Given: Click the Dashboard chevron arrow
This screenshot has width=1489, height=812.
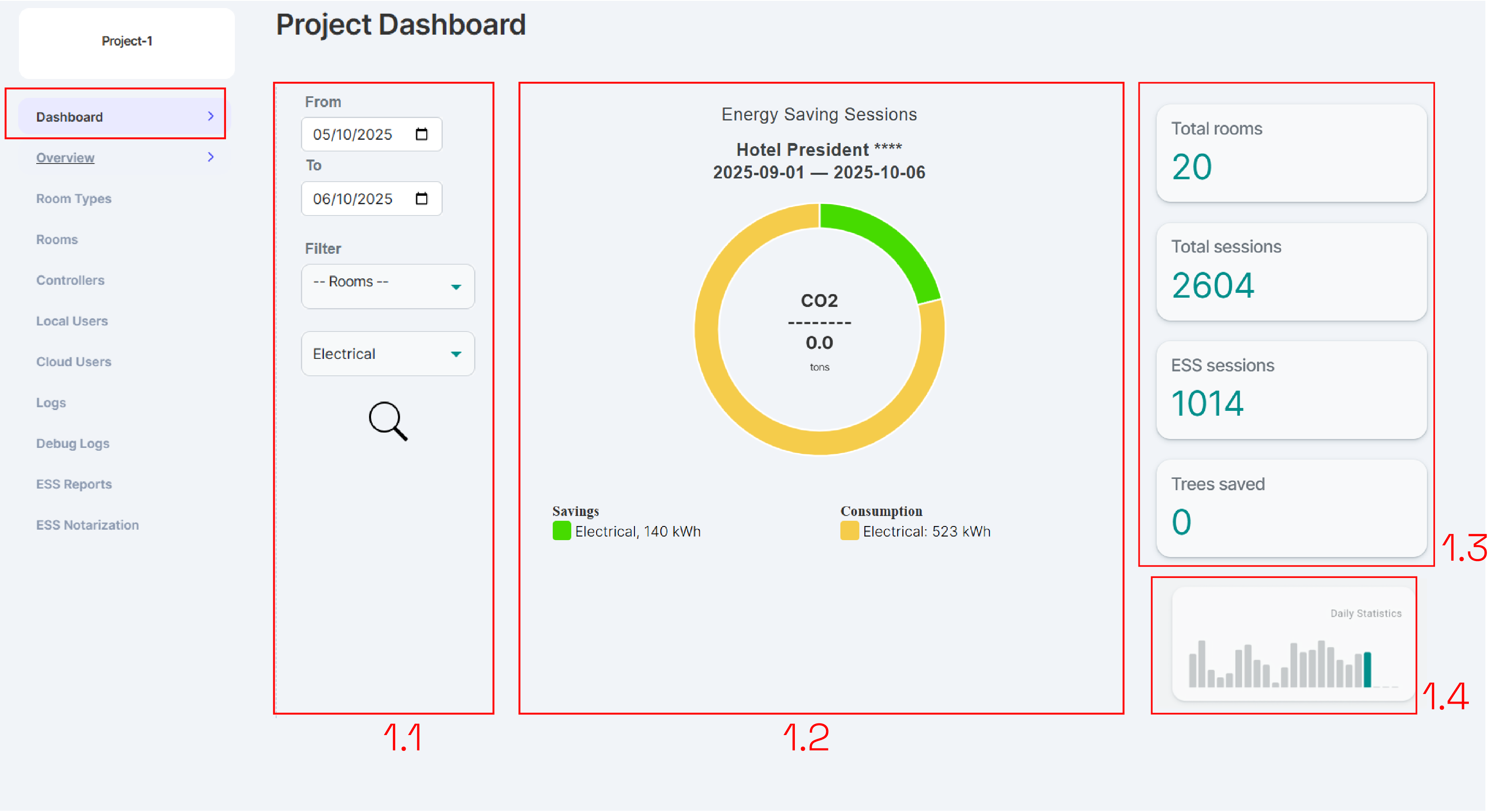Looking at the screenshot, I should pos(210,116).
